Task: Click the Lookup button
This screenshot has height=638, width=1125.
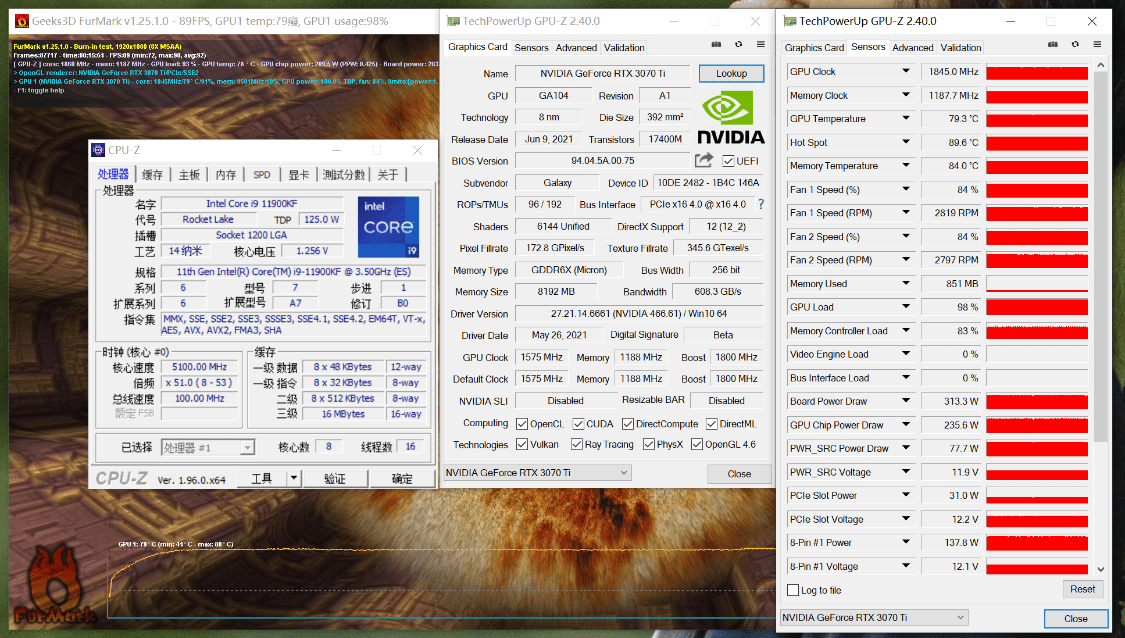Action: click(x=731, y=73)
